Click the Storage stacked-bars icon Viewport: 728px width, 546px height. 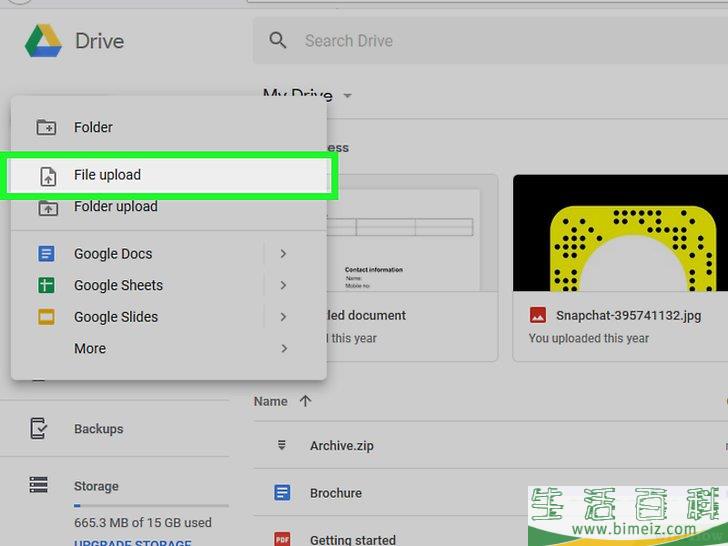pyautogui.click(x=39, y=484)
